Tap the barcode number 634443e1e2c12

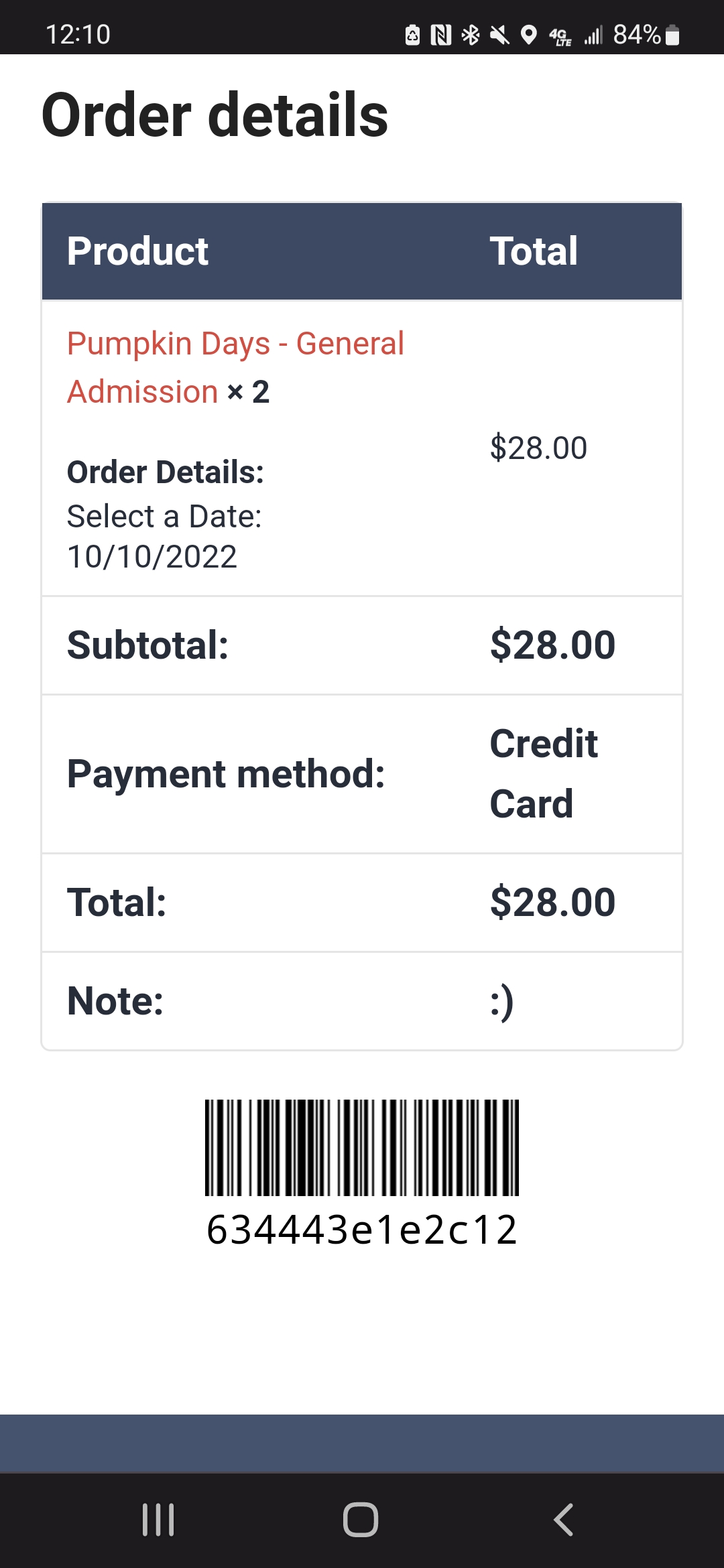(x=362, y=1230)
